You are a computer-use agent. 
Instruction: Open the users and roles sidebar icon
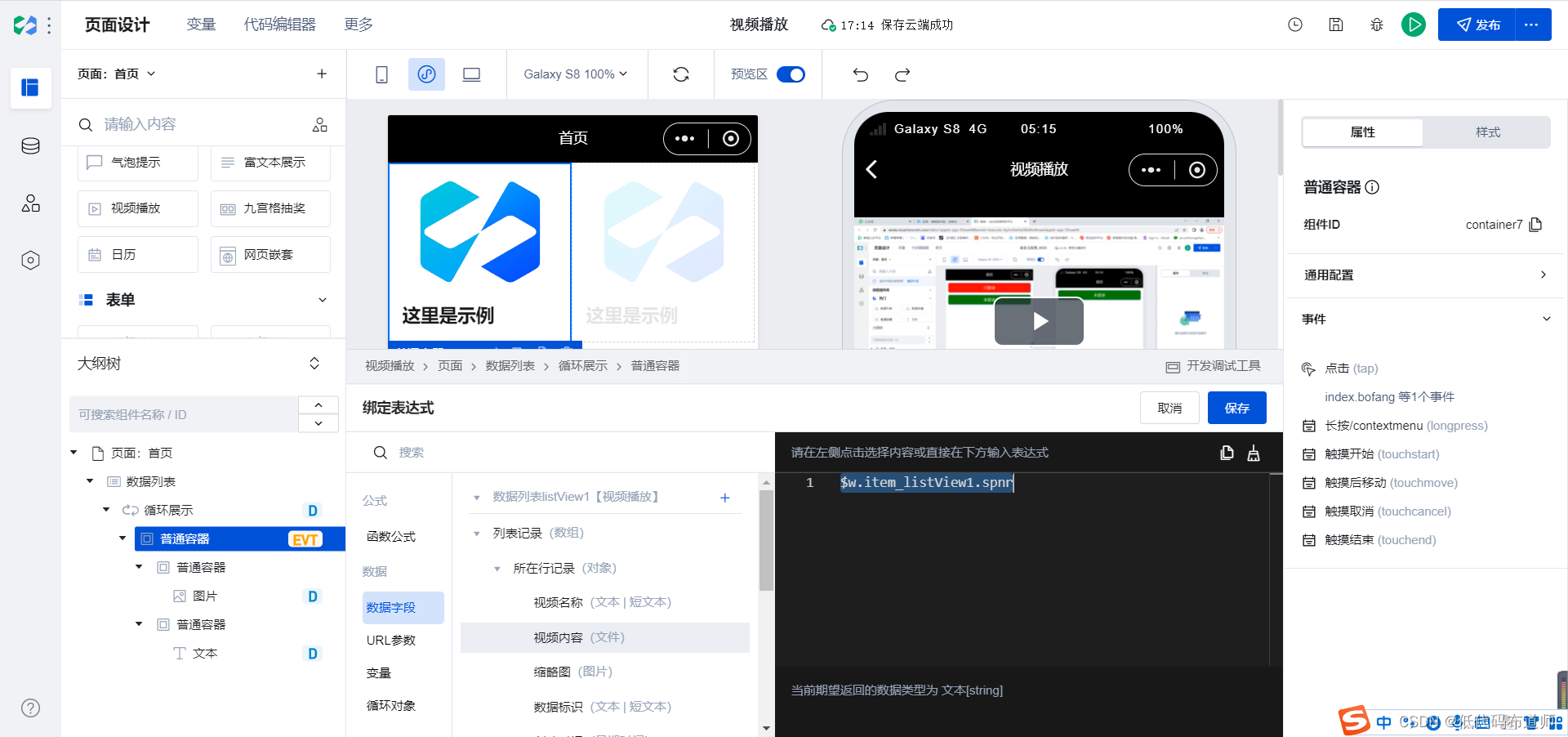click(x=30, y=203)
